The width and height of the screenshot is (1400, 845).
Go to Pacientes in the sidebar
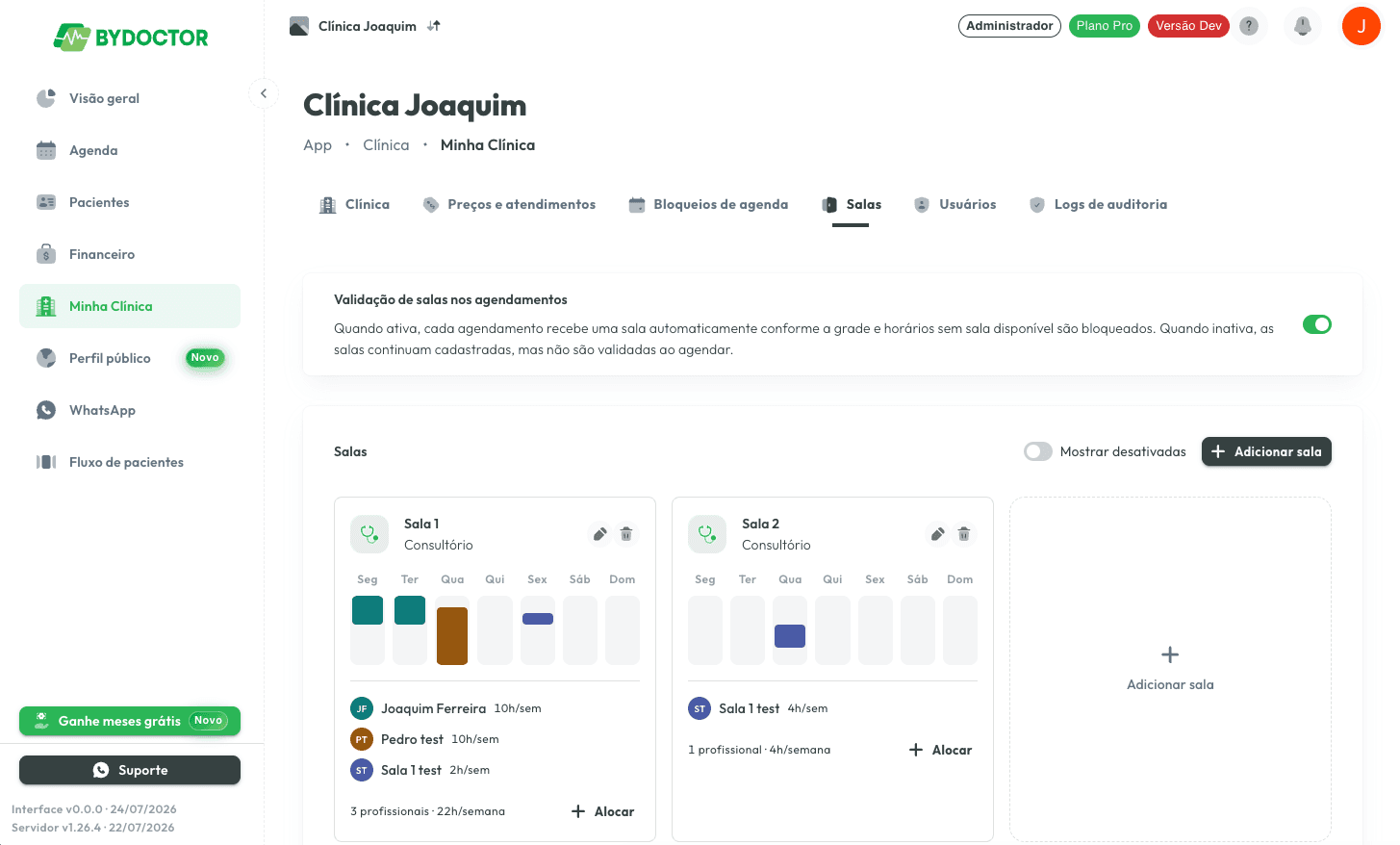(130, 202)
